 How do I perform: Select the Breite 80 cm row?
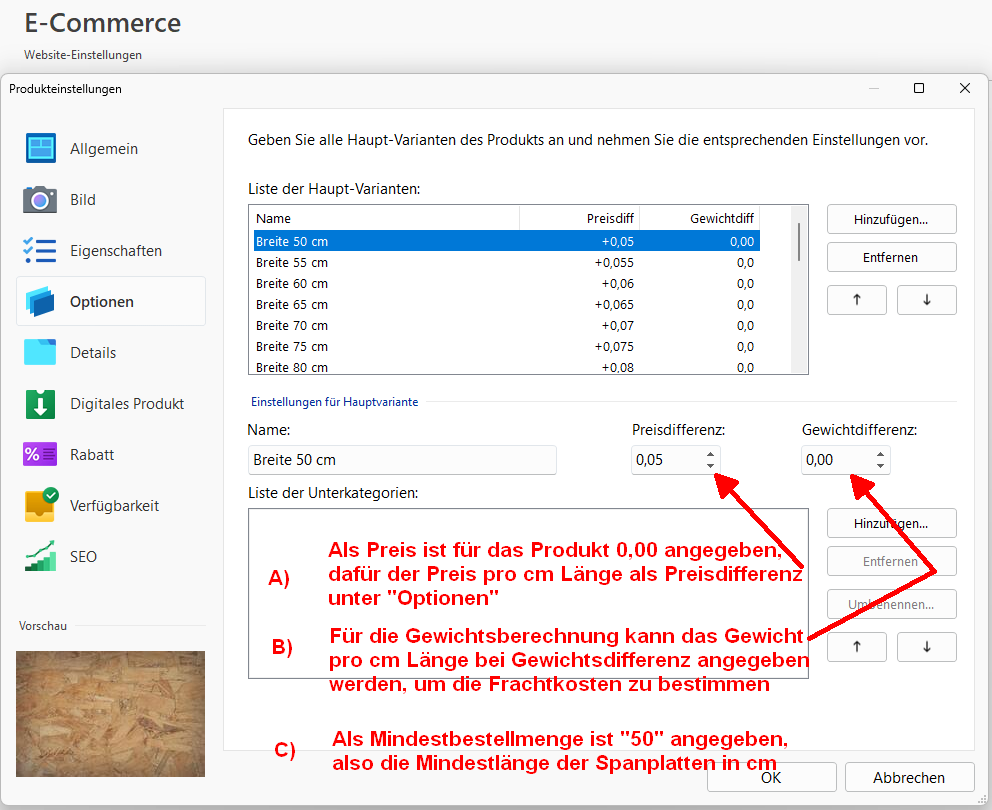pyautogui.click(x=506, y=366)
